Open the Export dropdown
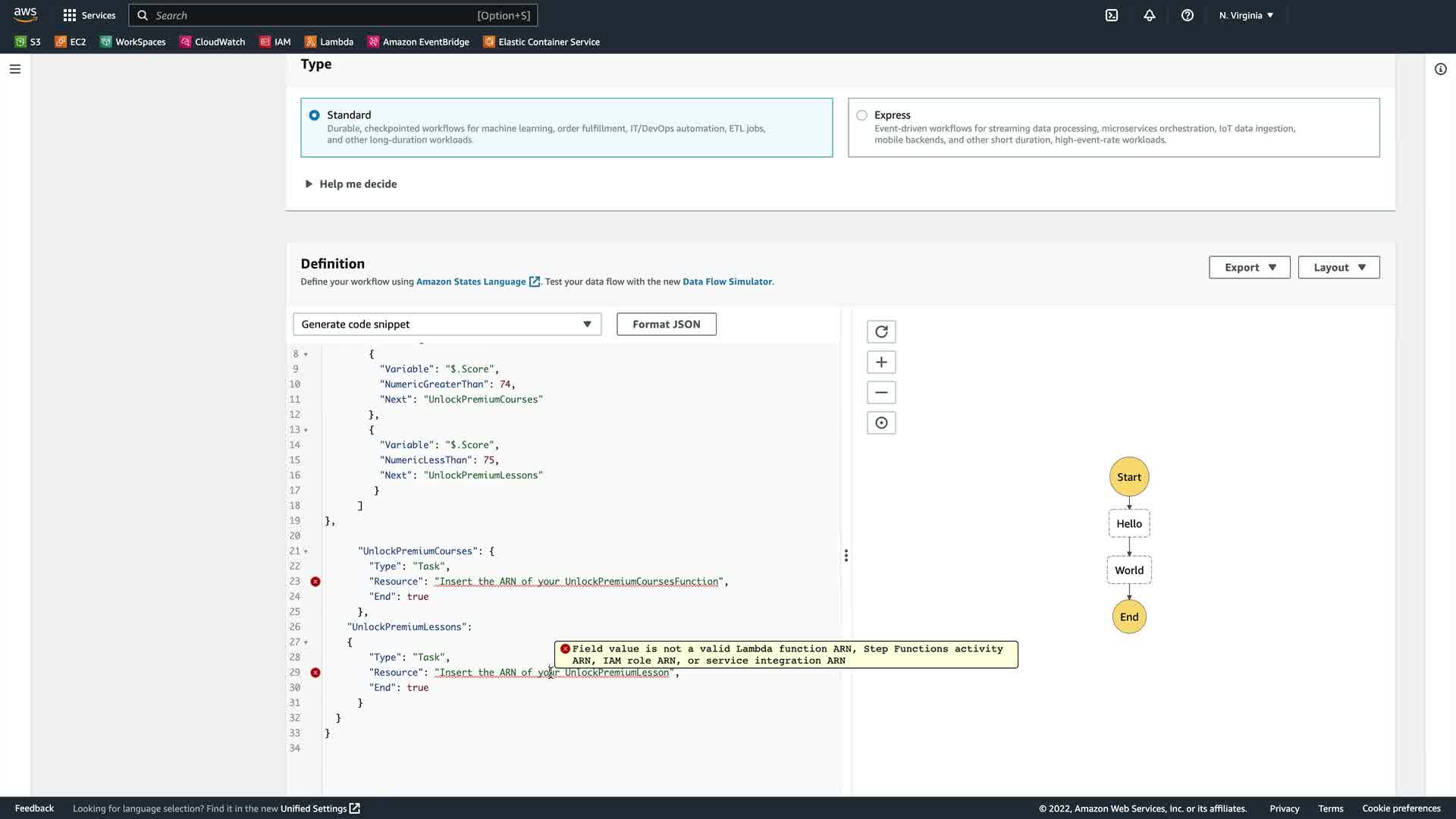 point(1249,267)
